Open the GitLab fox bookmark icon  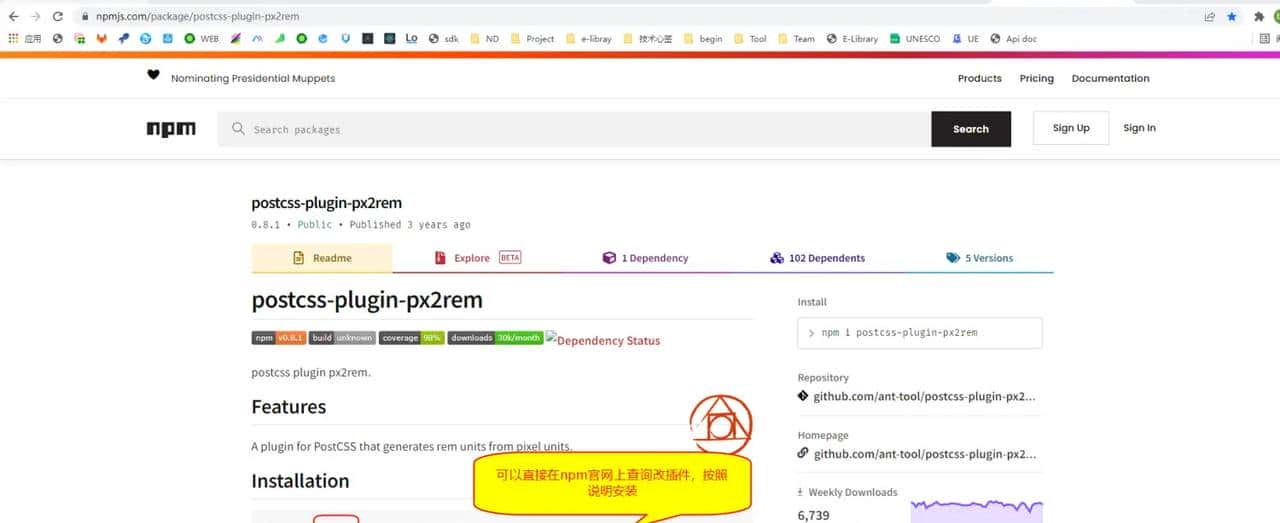101,39
